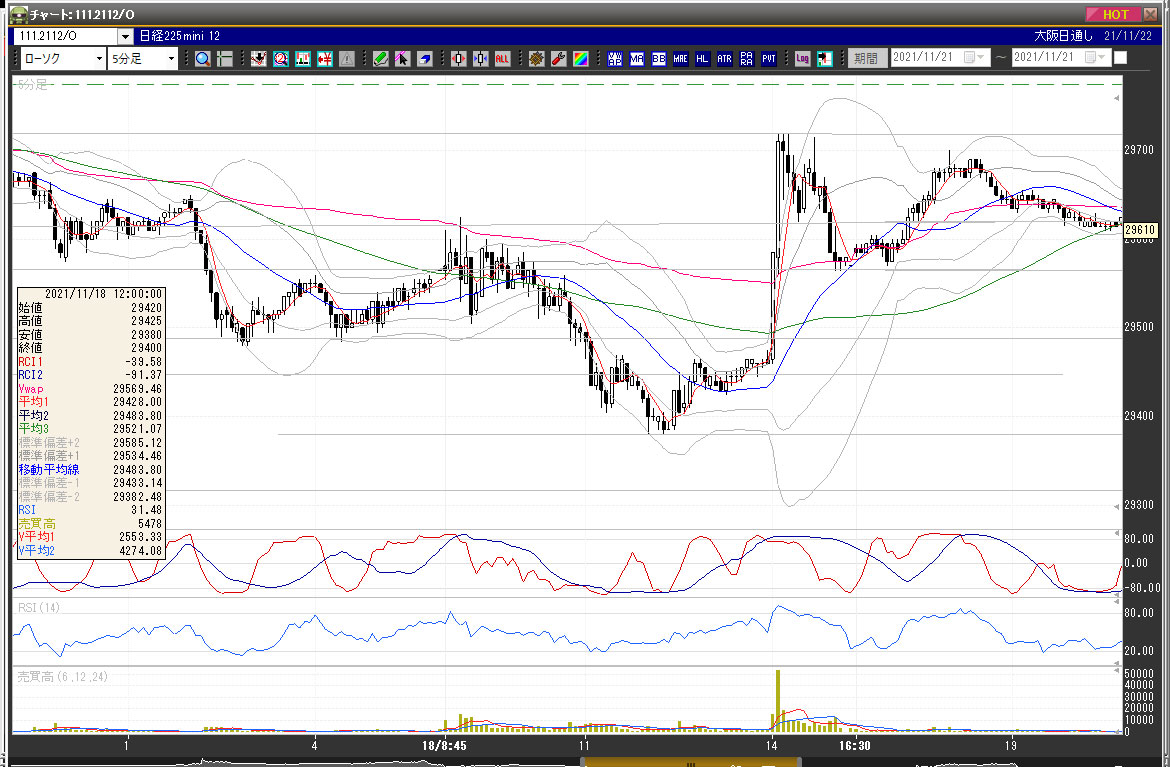Click the red down-arrow chart icon
The height and width of the screenshot is (767, 1170).
pyautogui.click(x=259, y=58)
